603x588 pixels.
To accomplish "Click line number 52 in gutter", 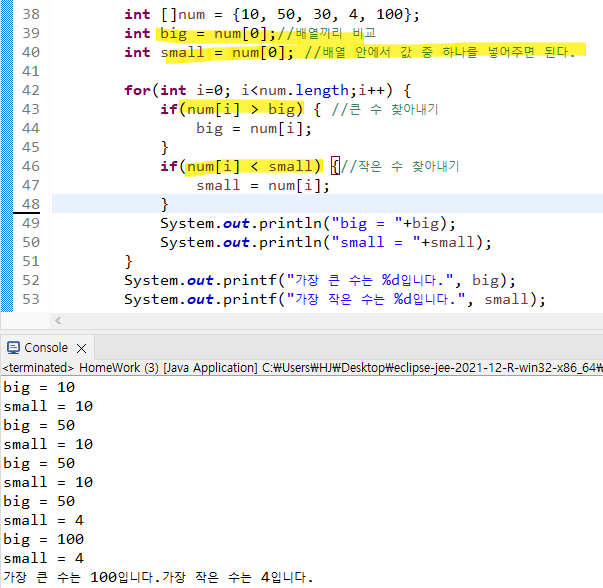I will point(31,280).
